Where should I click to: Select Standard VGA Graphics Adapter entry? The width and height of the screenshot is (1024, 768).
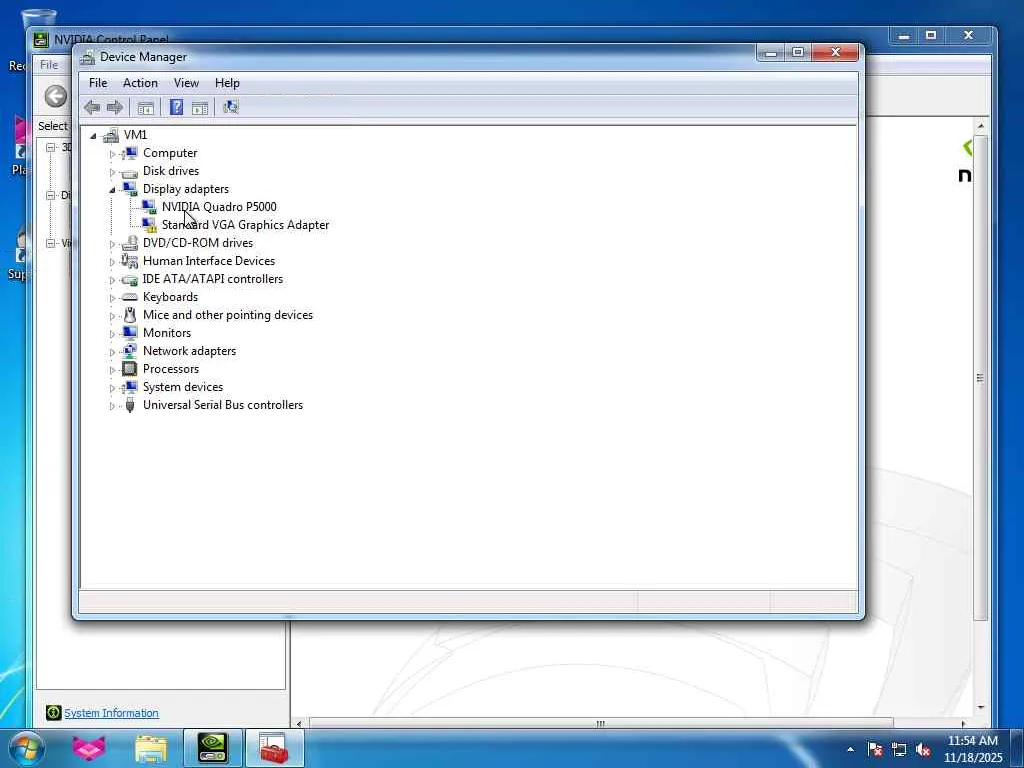click(246, 225)
